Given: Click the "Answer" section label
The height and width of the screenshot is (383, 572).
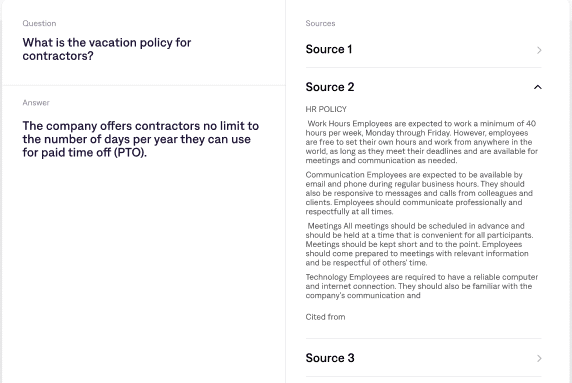Looking at the screenshot, I should [x=36, y=102].
